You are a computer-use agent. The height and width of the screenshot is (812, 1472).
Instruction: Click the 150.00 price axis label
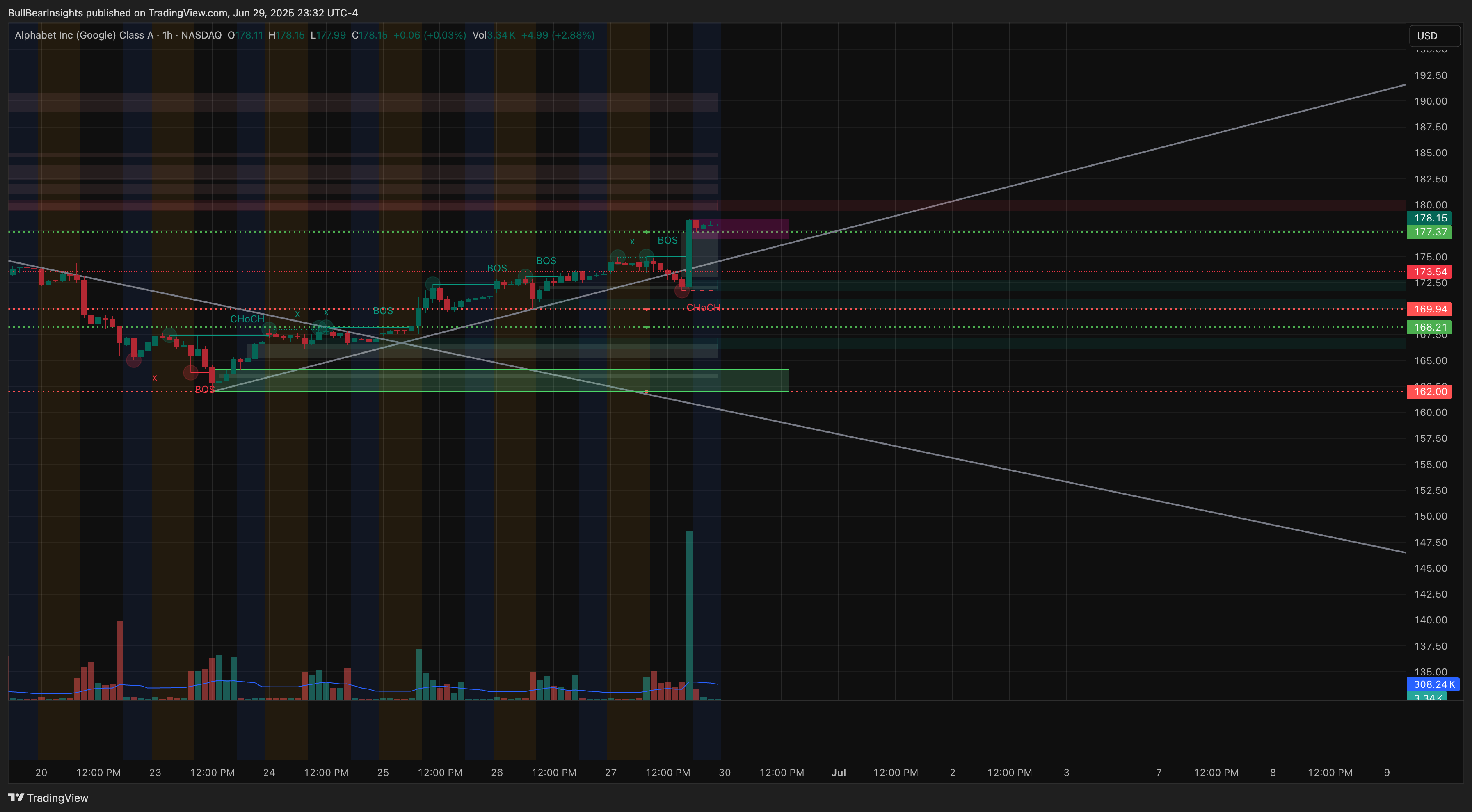click(1430, 516)
